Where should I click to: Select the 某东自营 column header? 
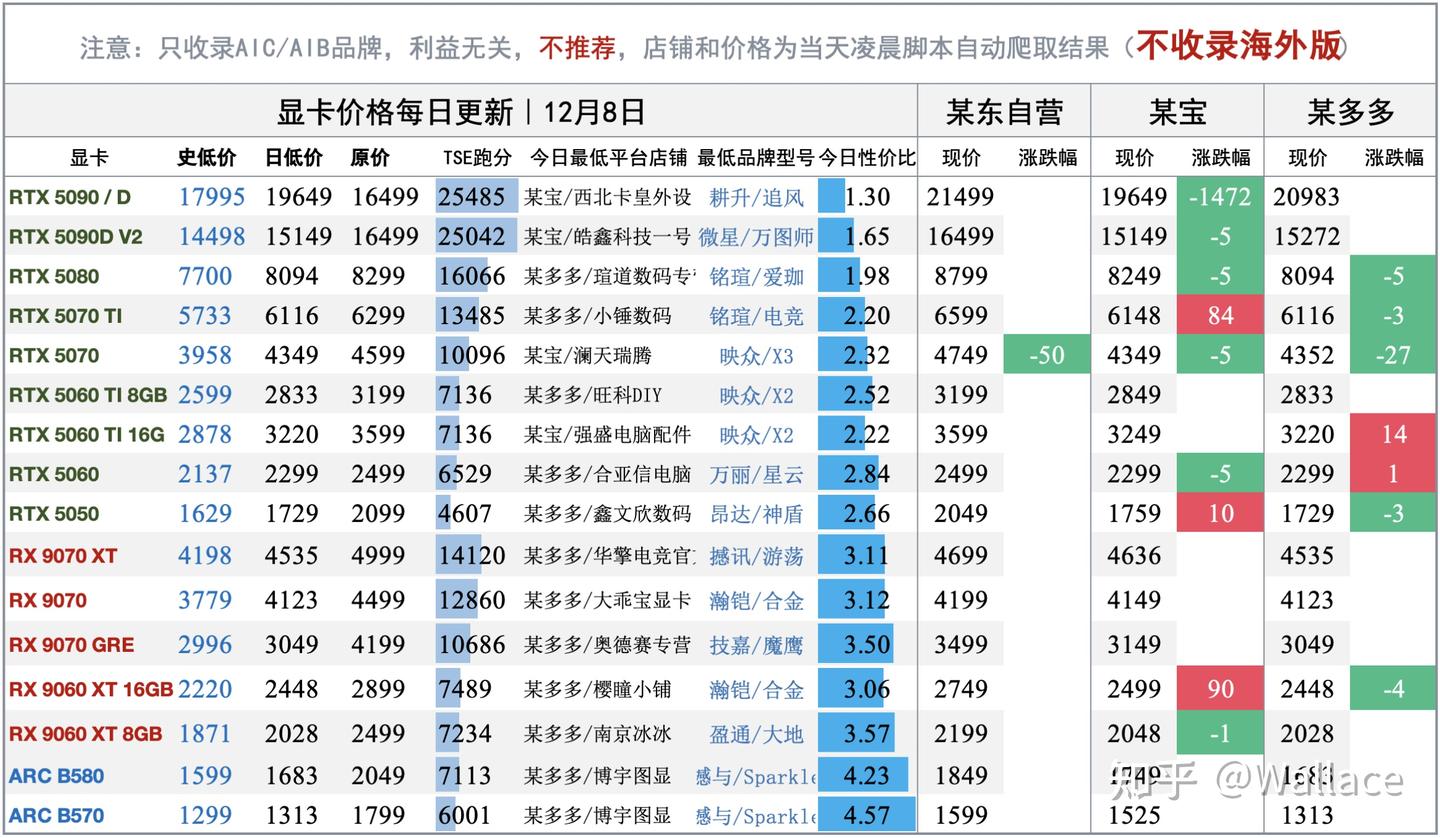pos(1003,111)
